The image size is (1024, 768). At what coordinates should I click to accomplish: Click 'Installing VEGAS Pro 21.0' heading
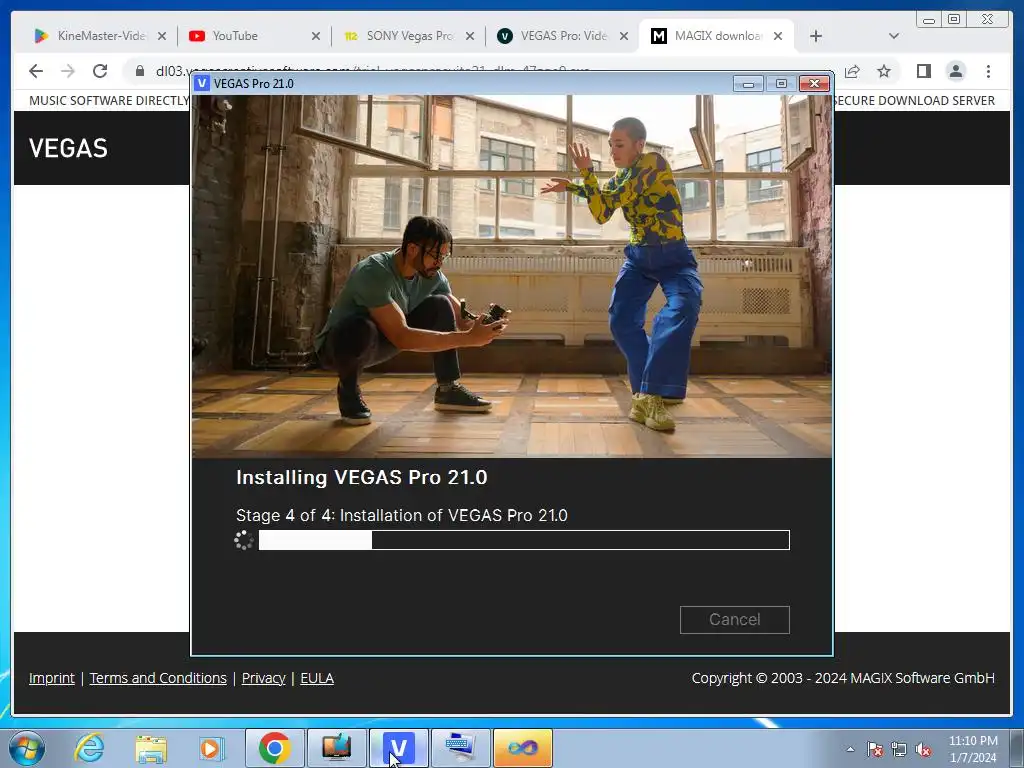362,477
